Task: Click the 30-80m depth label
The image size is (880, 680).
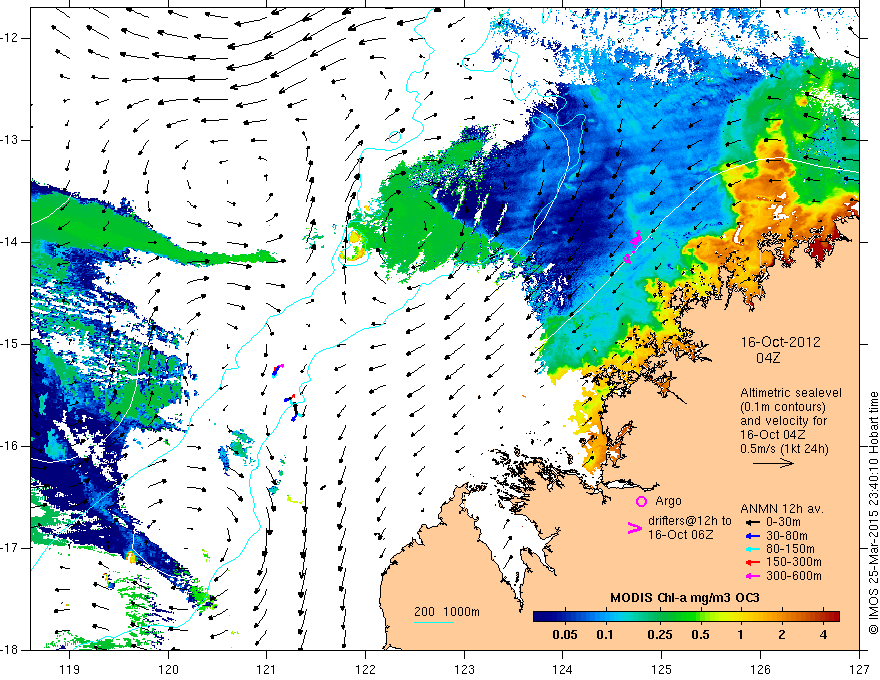Action: pos(787,536)
